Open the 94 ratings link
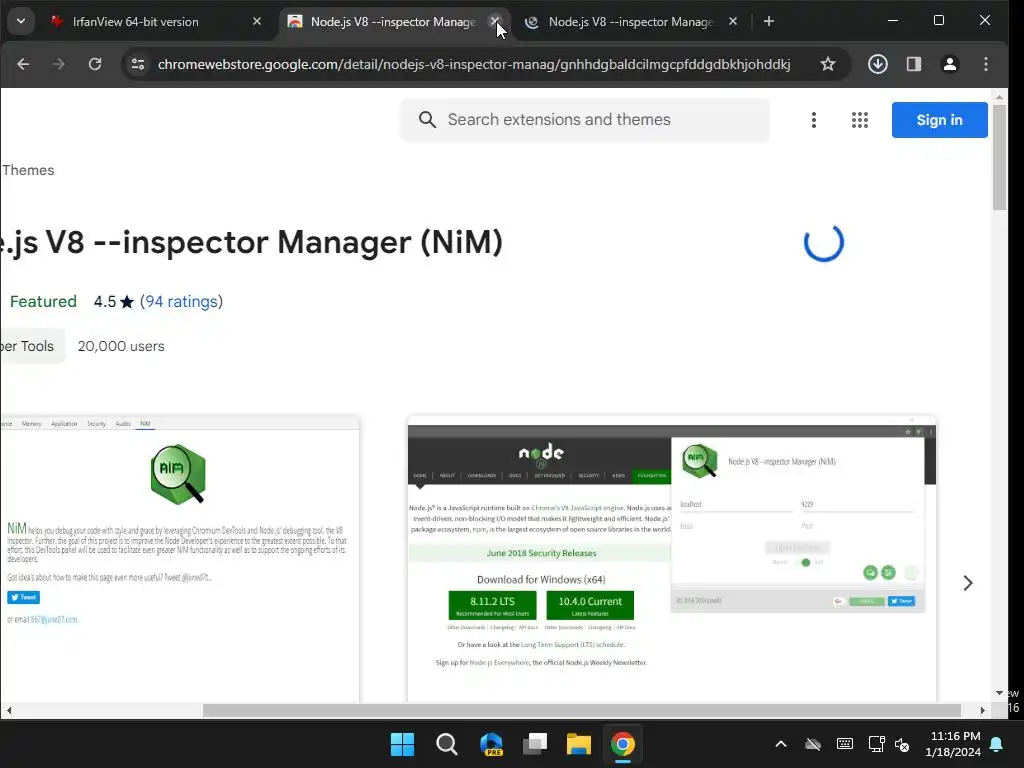1024x768 pixels. [182, 302]
